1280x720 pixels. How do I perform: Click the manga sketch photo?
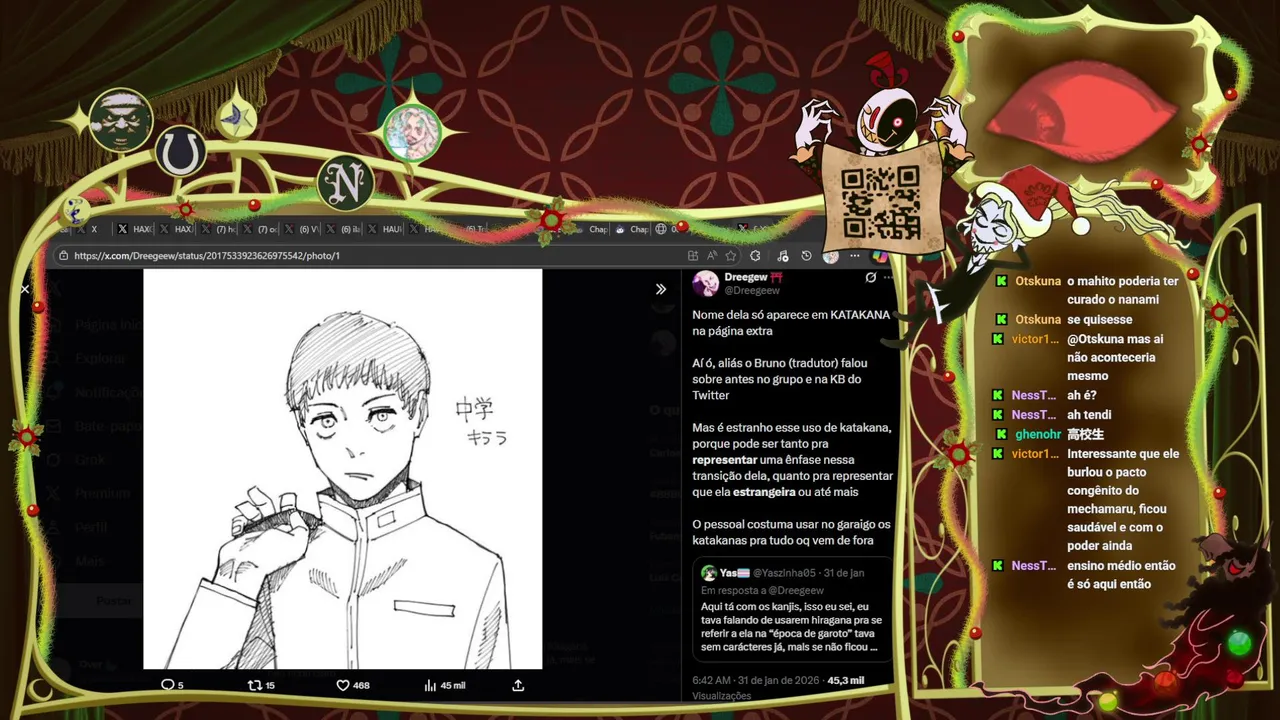coord(343,468)
